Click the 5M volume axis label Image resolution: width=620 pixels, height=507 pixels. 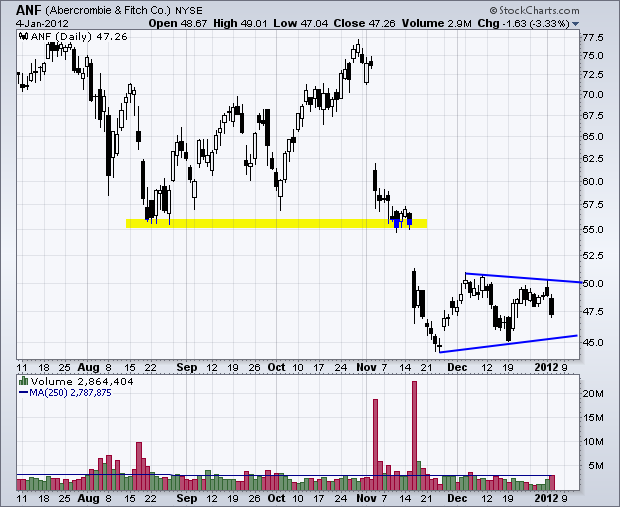pyautogui.click(x=595, y=466)
